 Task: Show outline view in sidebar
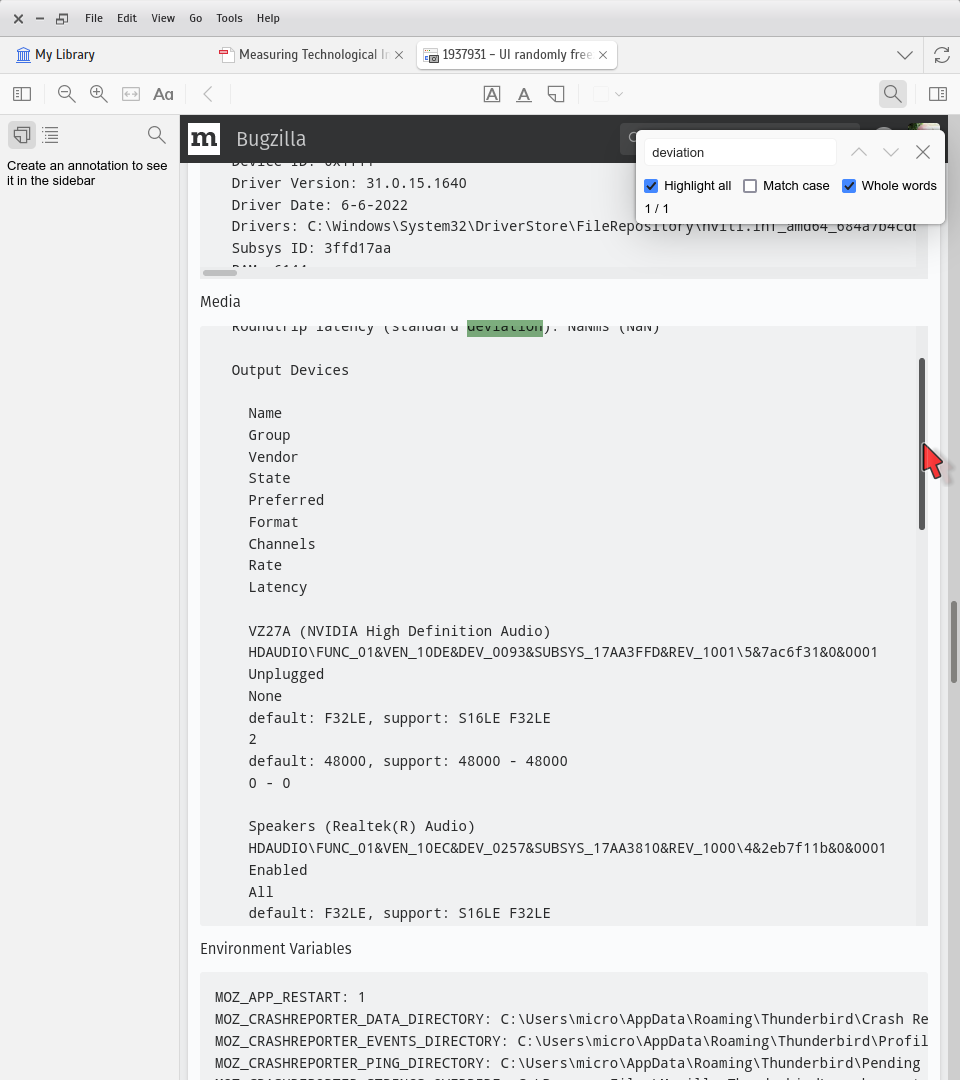50,134
